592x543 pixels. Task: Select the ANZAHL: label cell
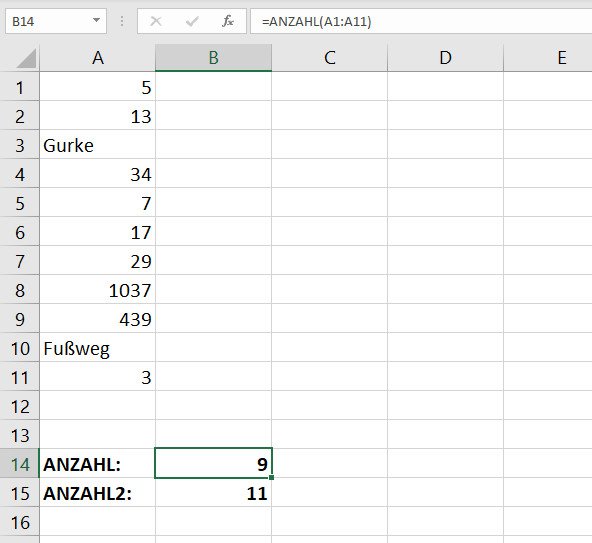pyautogui.click(x=97, y=464)
